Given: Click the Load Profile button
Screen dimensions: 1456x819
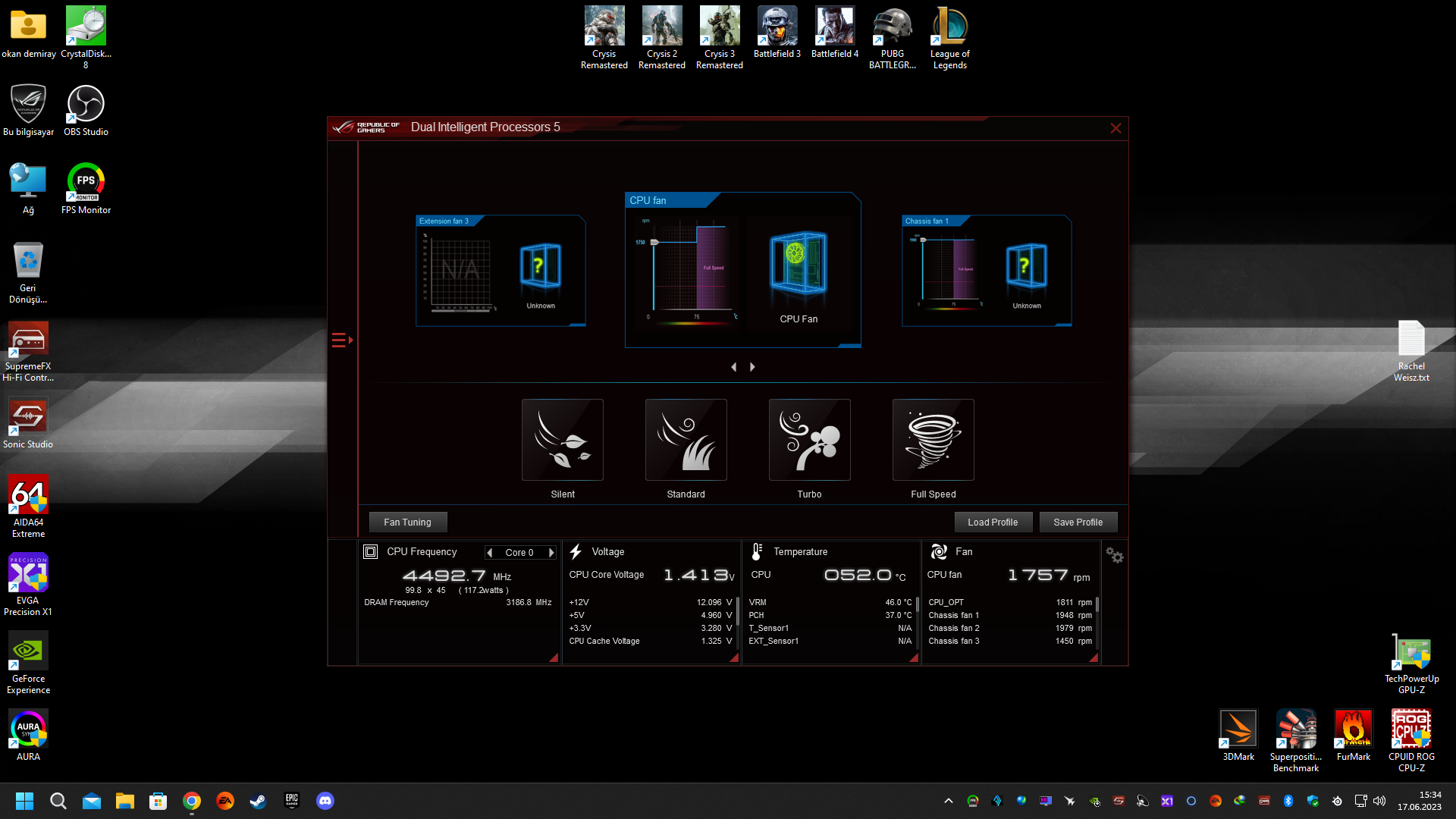Looking at the screenshot, I should [992, 522].
